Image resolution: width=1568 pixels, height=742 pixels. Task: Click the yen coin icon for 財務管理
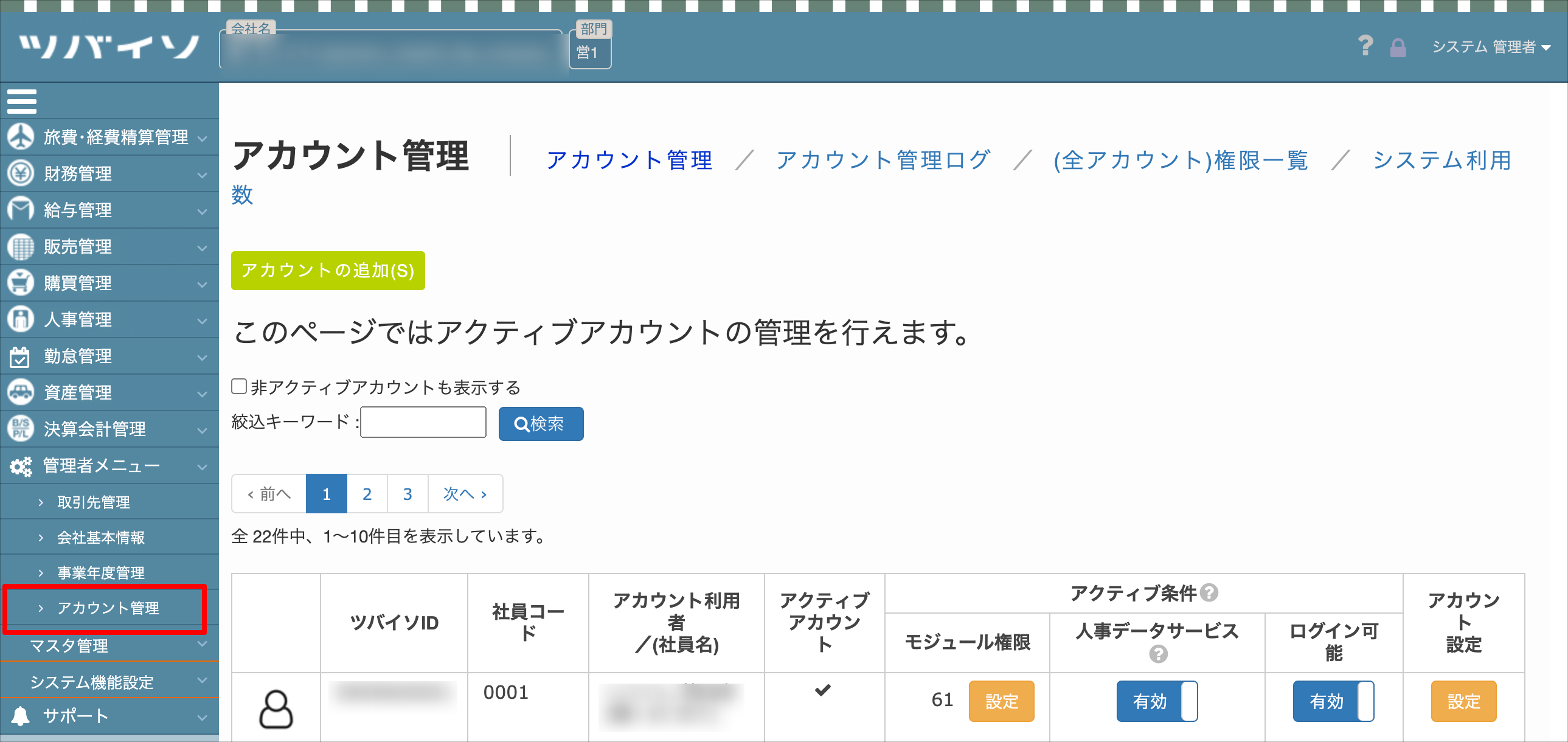point(21,173)
